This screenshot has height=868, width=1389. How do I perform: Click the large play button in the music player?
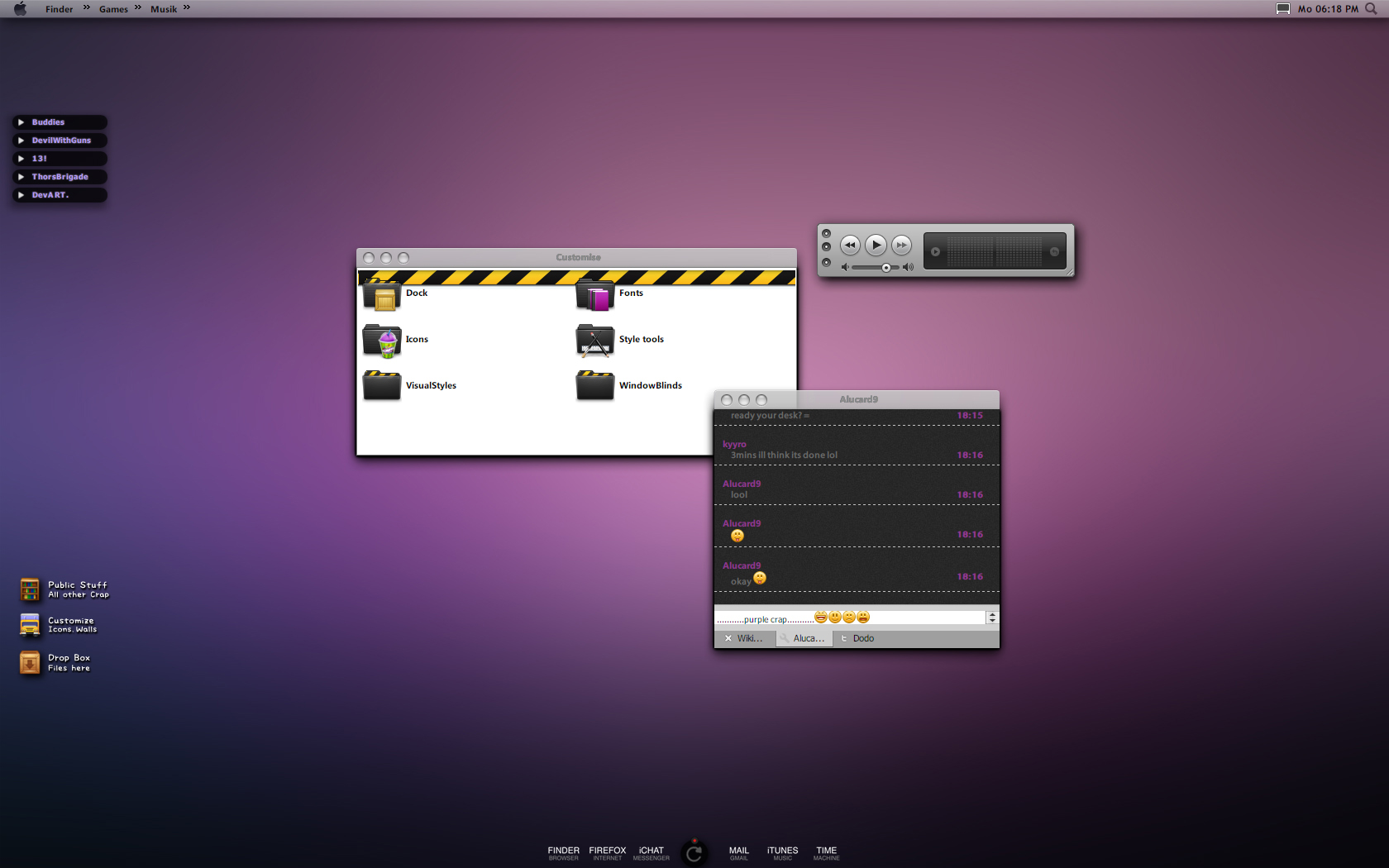tap(876, 246)
